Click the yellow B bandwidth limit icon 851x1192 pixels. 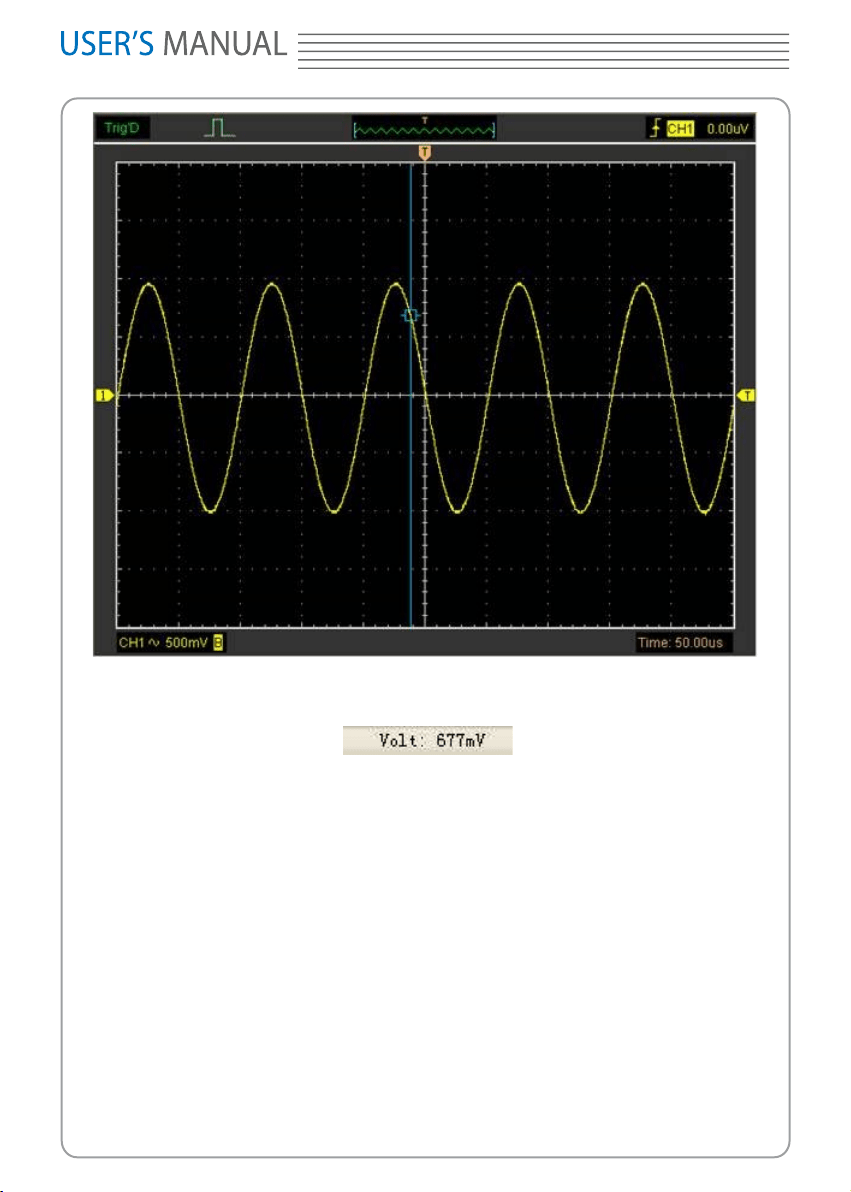click(218, 643)
